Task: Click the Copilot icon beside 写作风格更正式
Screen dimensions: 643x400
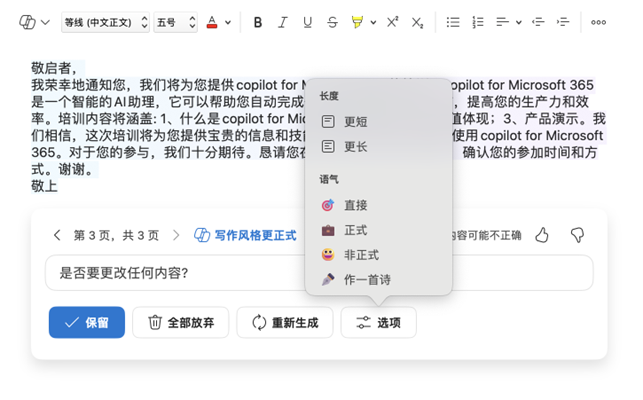Action: pos(202,235)
